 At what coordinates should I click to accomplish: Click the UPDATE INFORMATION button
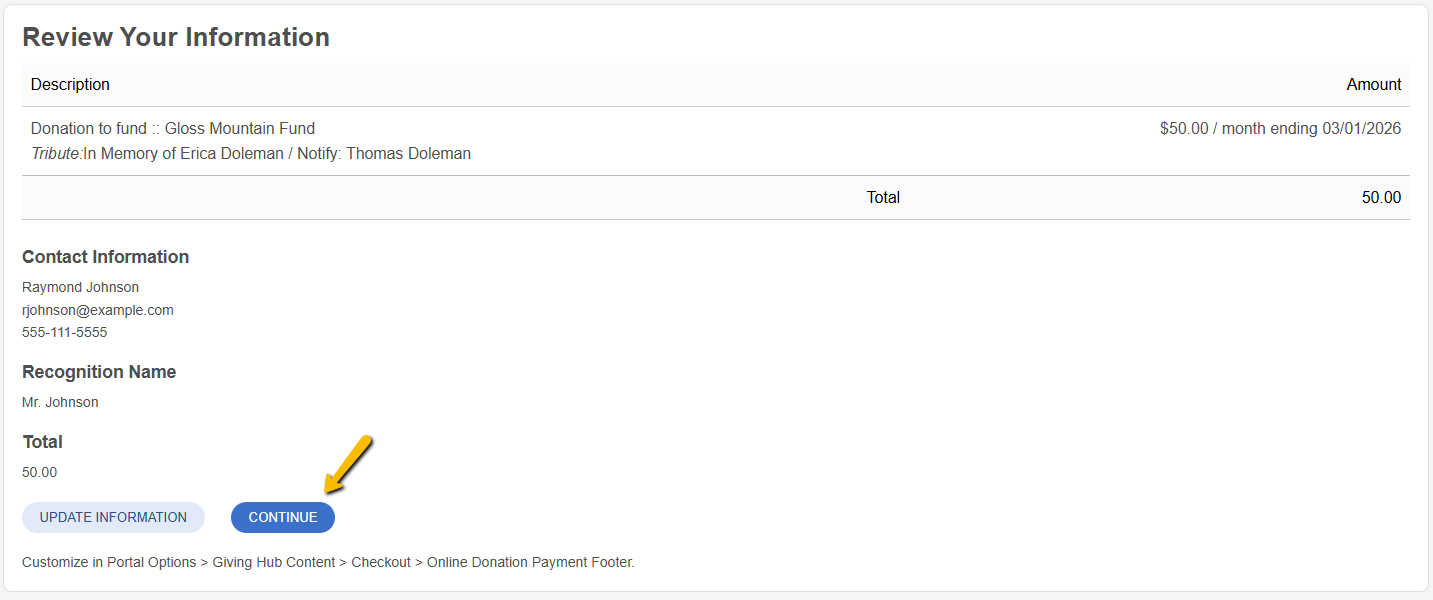click(x=113, y=517)
